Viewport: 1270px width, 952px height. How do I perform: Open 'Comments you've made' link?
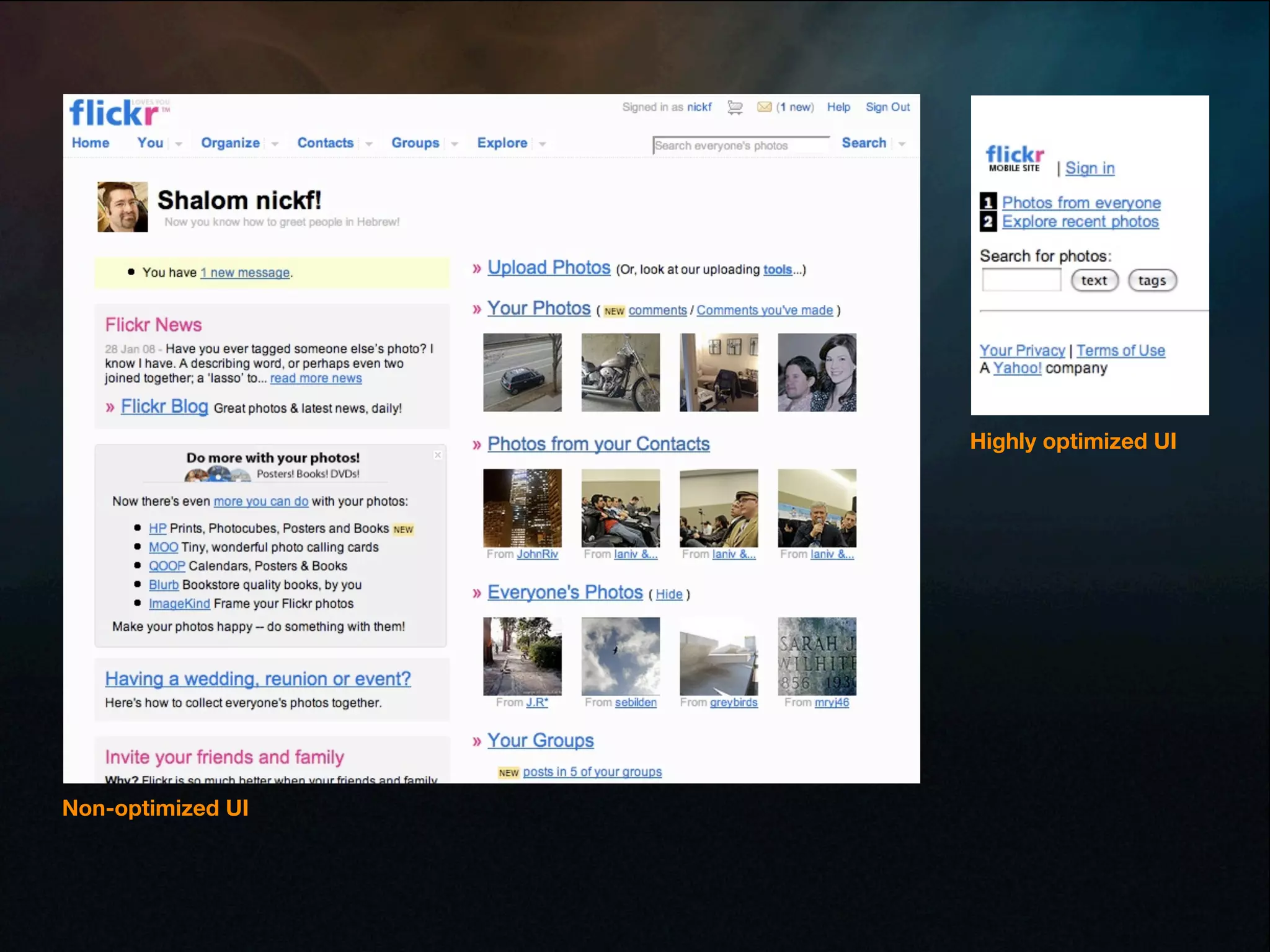[x=765, y=310]
